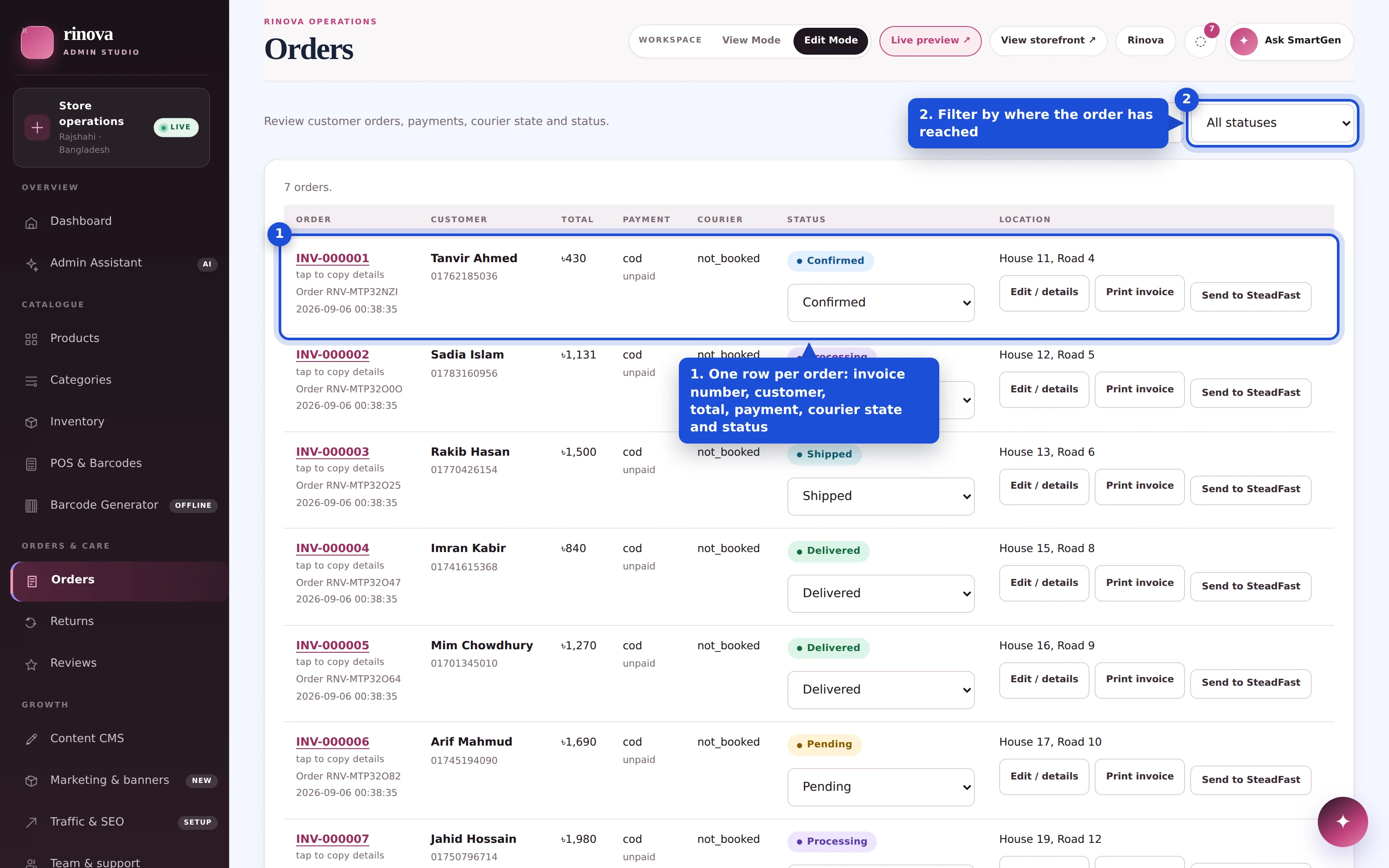The height and width of the screenshot is (868, 1389).
Task: Click Edit / details for INV-000001
Action: 1043,293
